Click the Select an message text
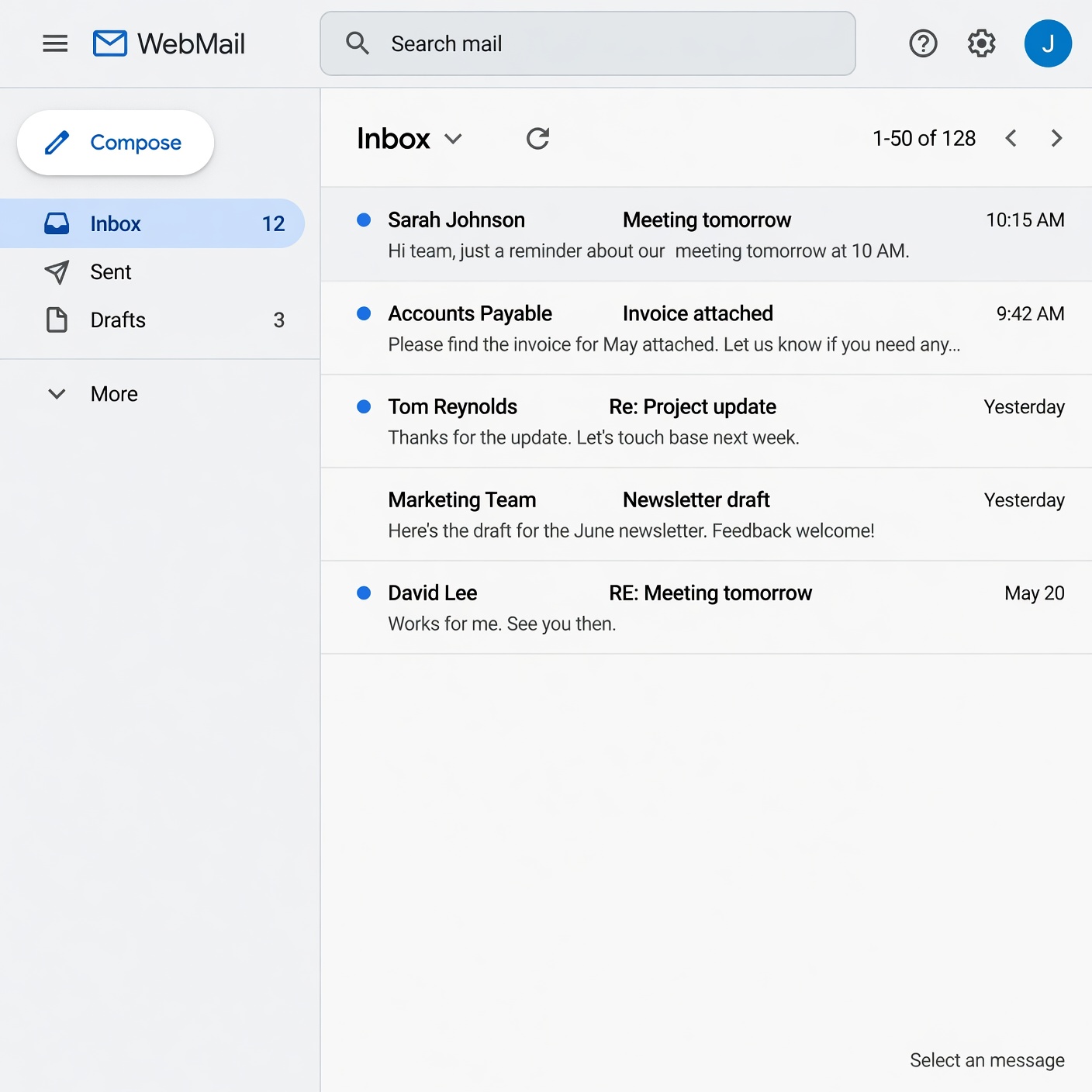 point(987,1060)
